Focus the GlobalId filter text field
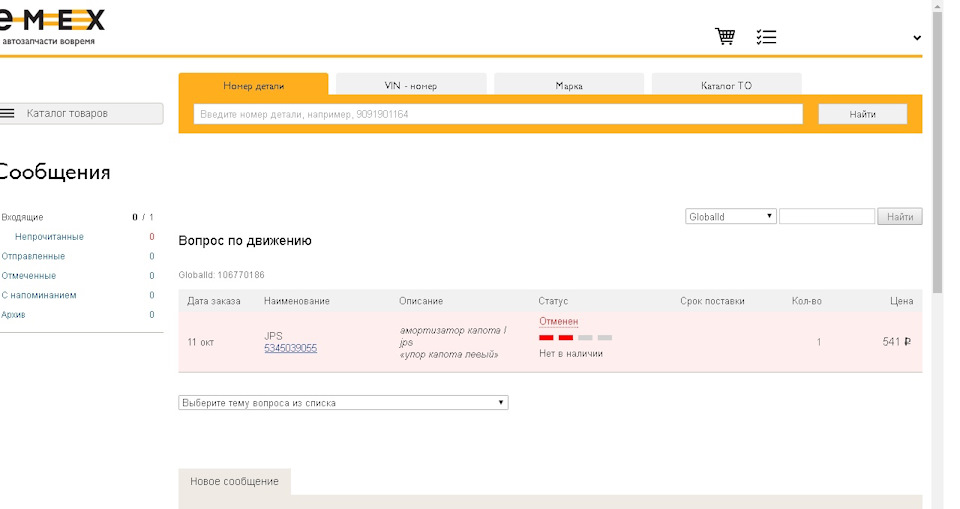 827,216
